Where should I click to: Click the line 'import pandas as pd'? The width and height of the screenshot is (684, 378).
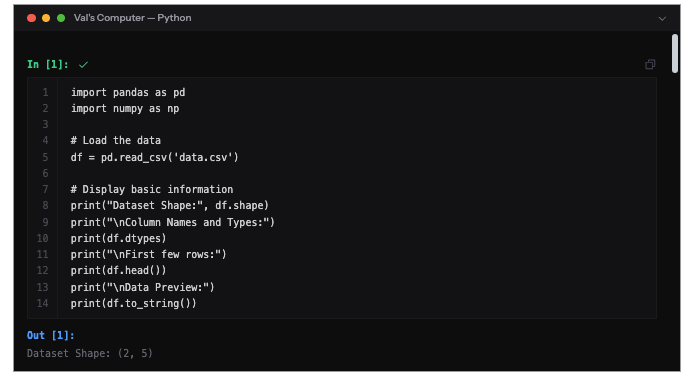128,92
